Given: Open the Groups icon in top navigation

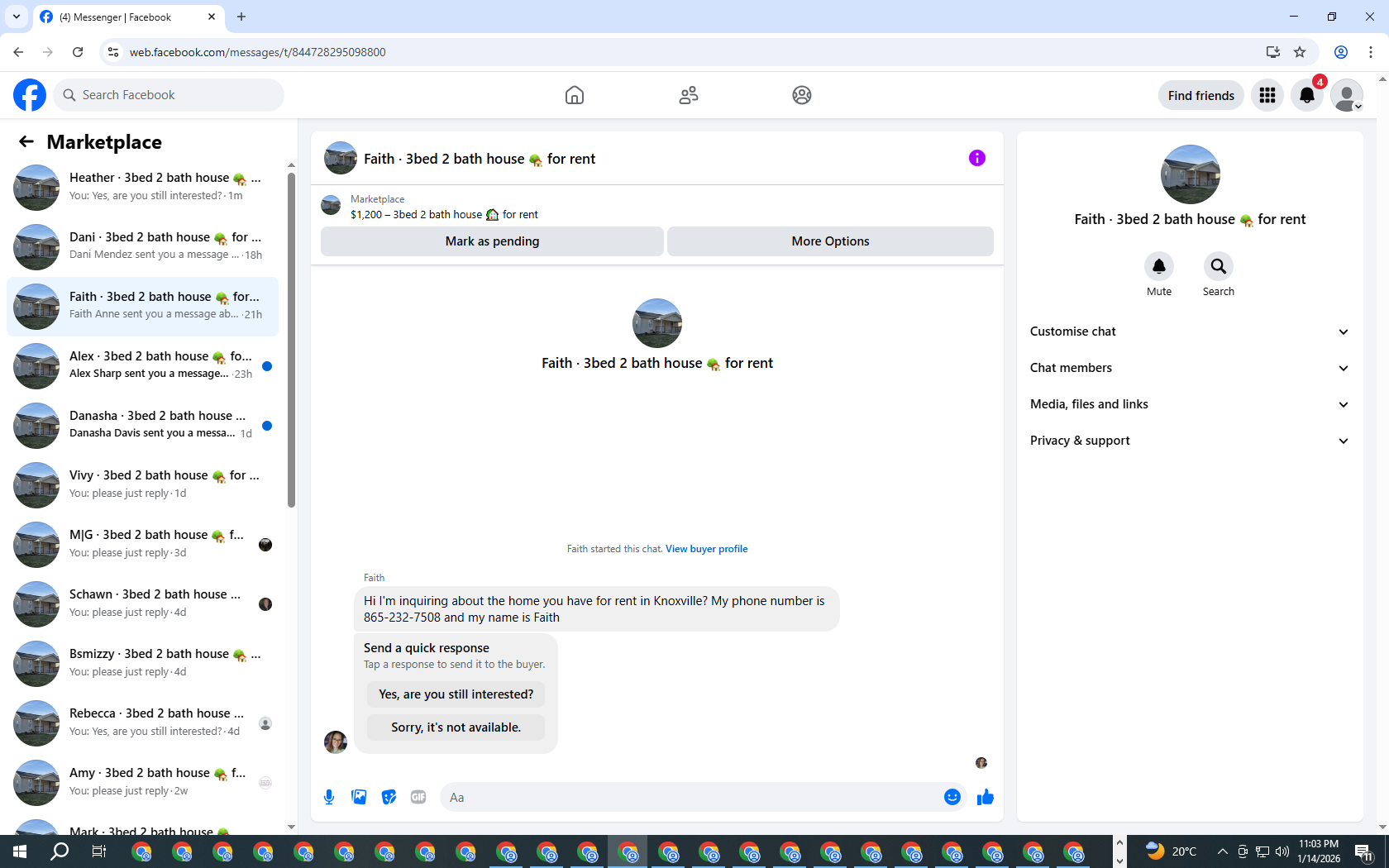Looking at the screenshot, I should [802, 95].
